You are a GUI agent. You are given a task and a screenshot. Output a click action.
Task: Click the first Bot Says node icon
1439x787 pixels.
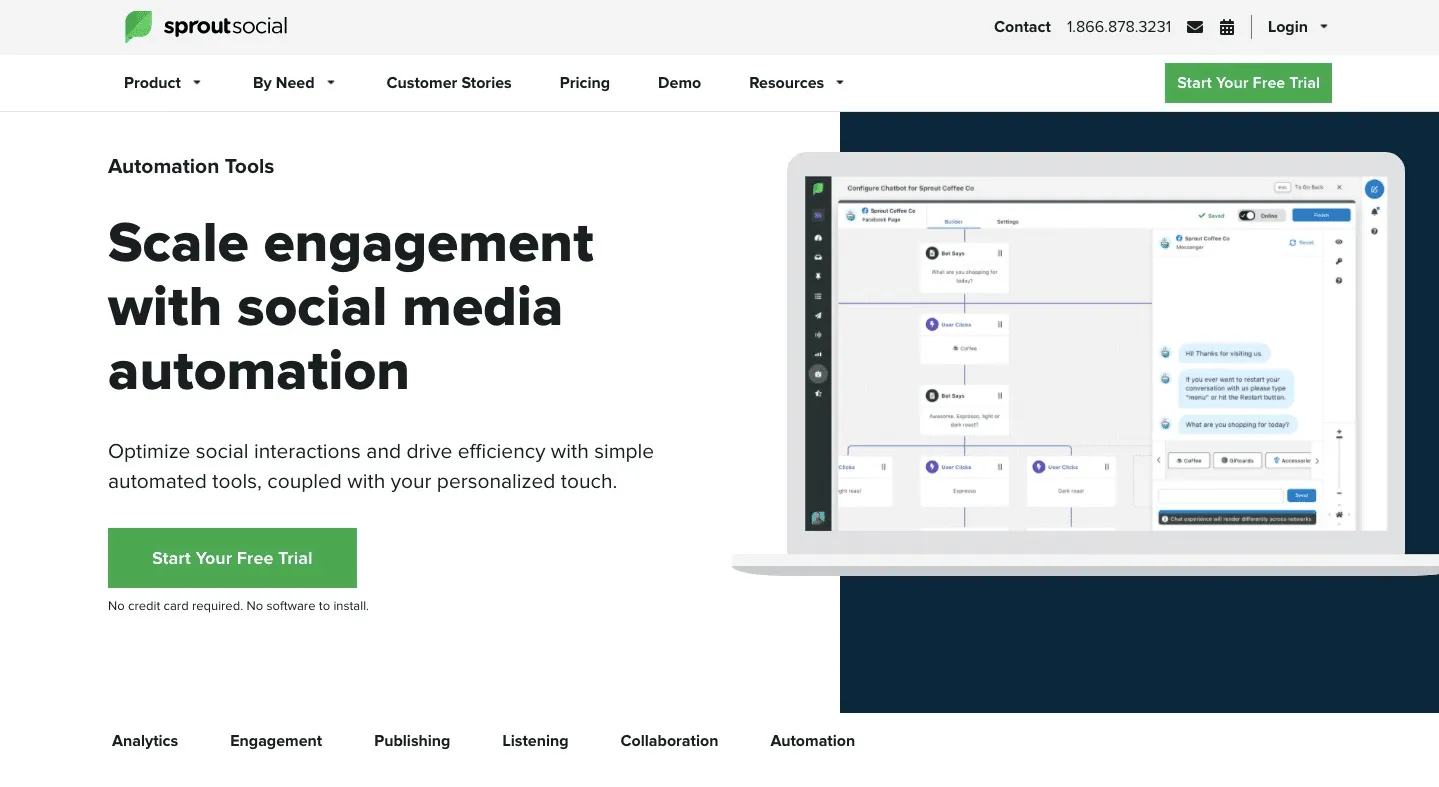point(932,254)
